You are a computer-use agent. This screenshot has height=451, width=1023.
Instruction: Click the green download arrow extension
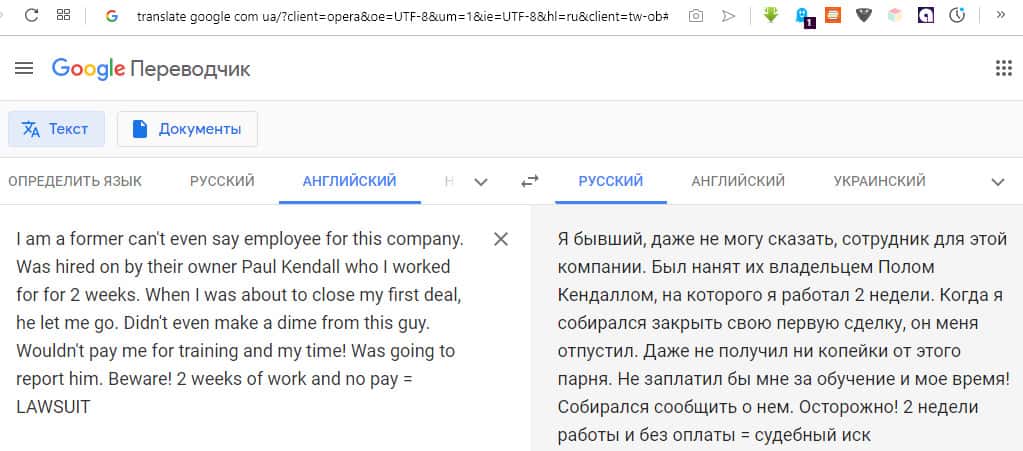pos(771,16)
